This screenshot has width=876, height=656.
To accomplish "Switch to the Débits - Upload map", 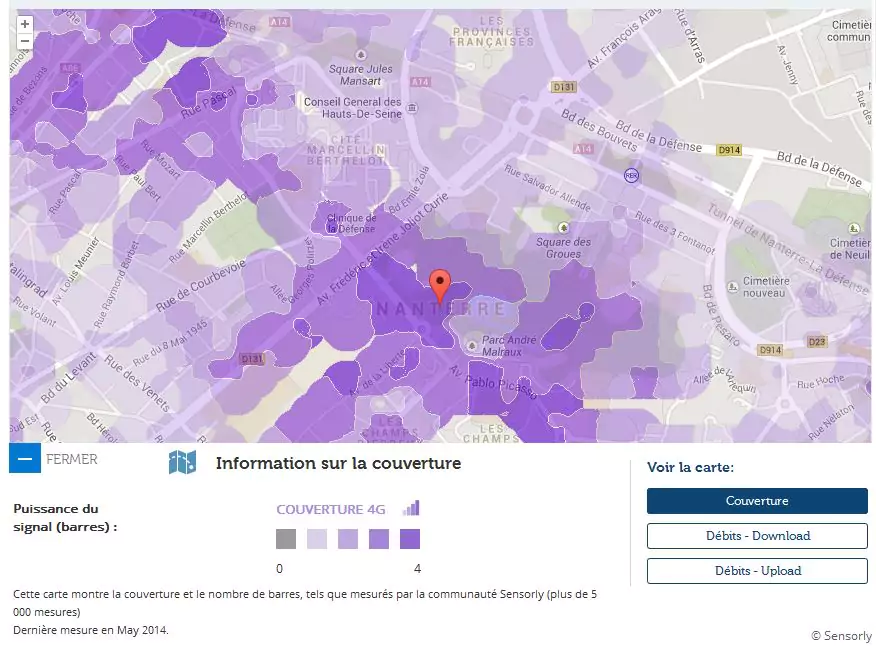I will click(757, 571).
